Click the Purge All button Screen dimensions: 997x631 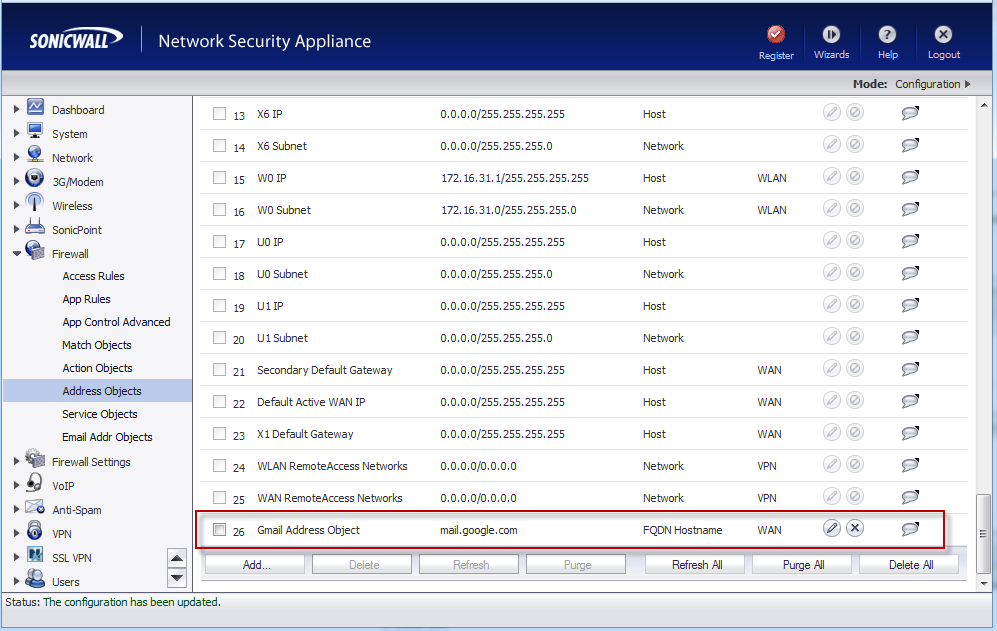click(802, 564)
